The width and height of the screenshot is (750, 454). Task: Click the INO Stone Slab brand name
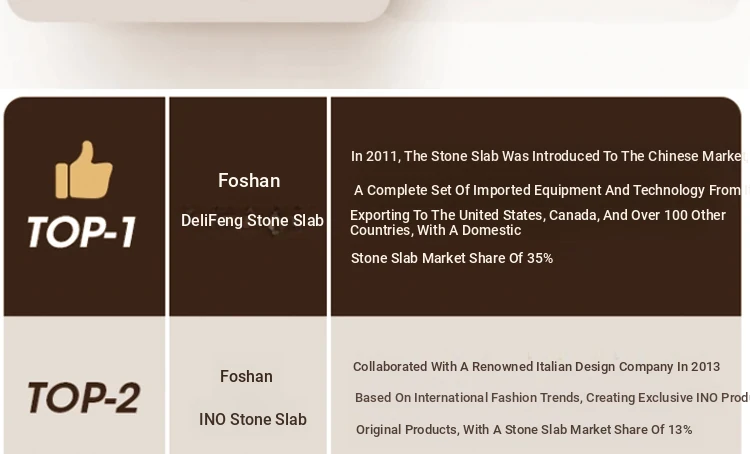[x=253, y=420]
